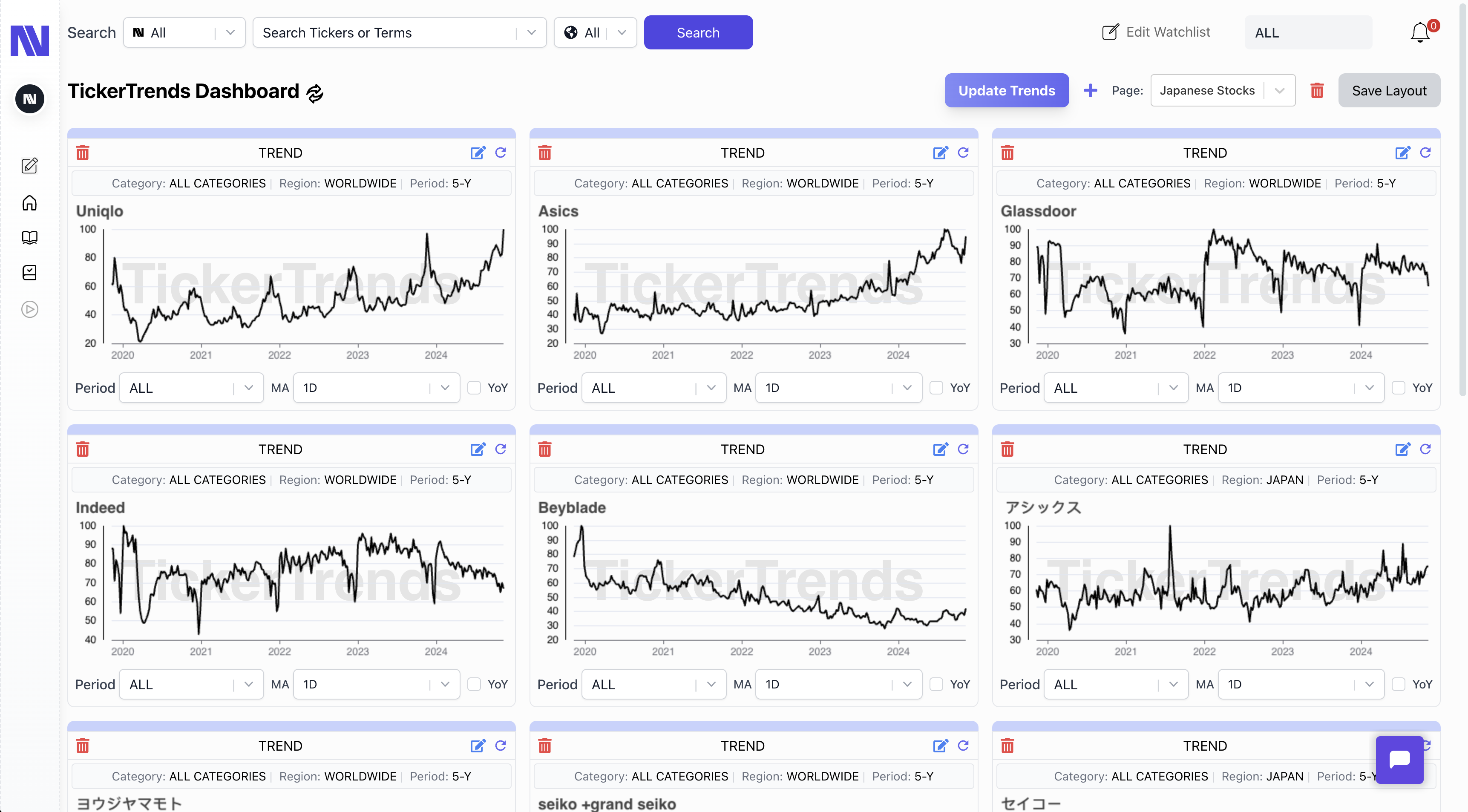Open MA dropdown on Beyblade card

838,684
